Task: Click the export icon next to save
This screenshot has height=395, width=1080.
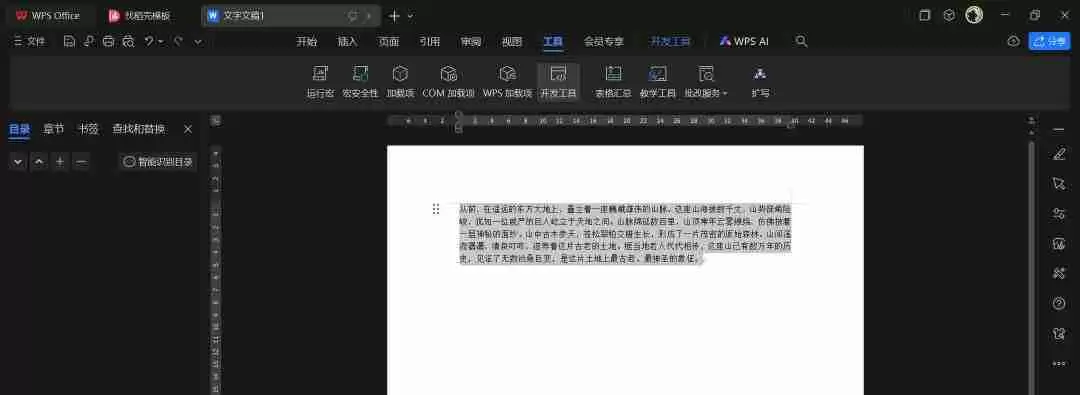Action: tap(88, 41)
